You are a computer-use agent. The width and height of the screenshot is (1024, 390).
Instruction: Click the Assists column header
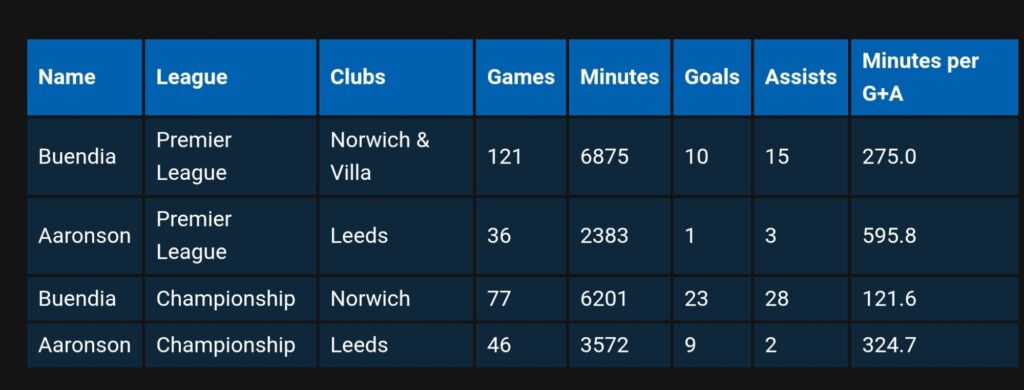tap(801, 77)
